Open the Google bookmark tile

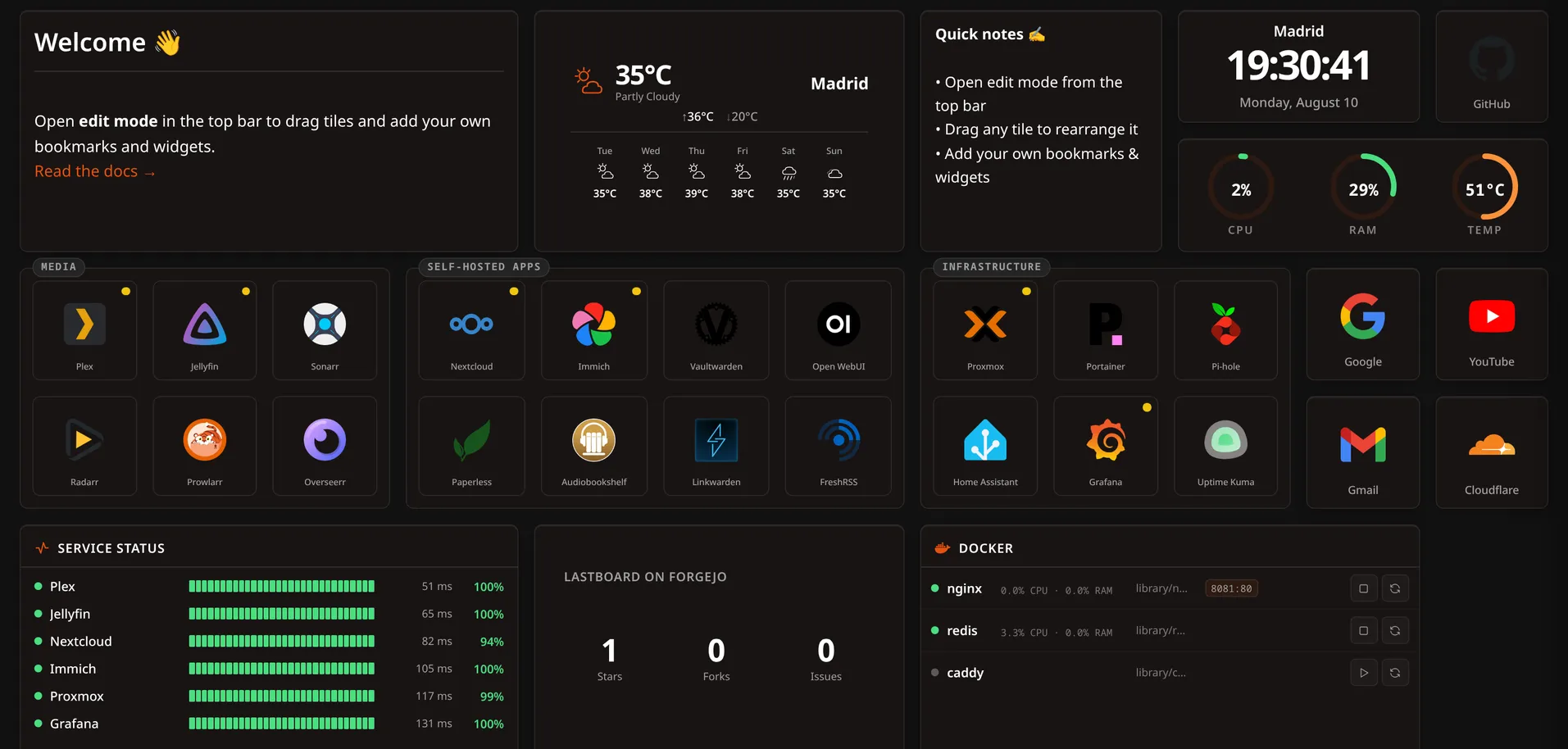point(1363,325)
